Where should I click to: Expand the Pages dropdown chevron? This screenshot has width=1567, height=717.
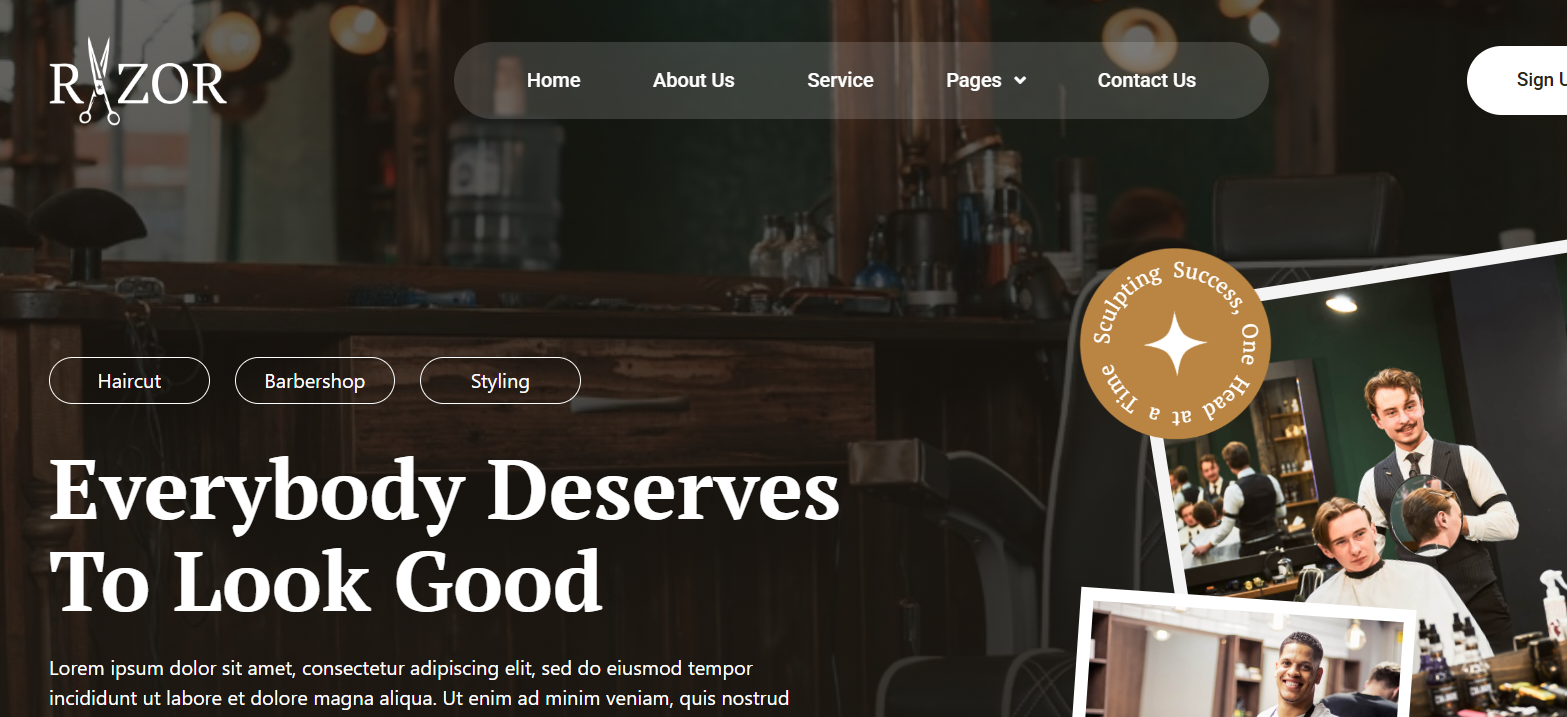click(x=1020, y=81)
